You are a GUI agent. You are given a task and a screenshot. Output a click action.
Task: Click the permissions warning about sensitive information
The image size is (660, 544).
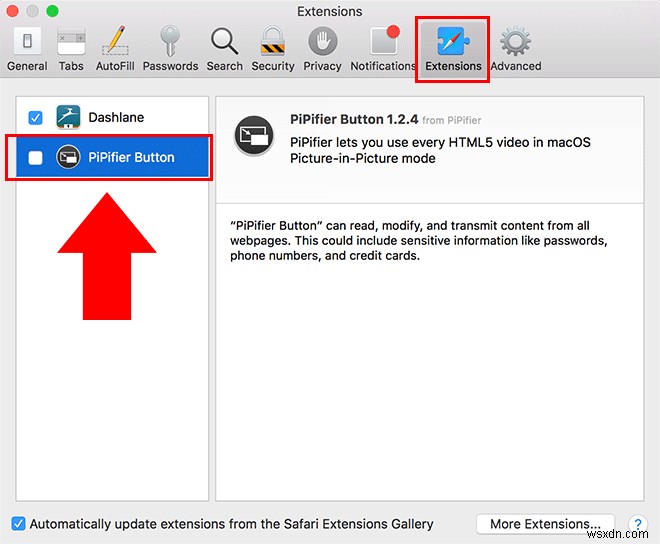click(x=419, y=240)
